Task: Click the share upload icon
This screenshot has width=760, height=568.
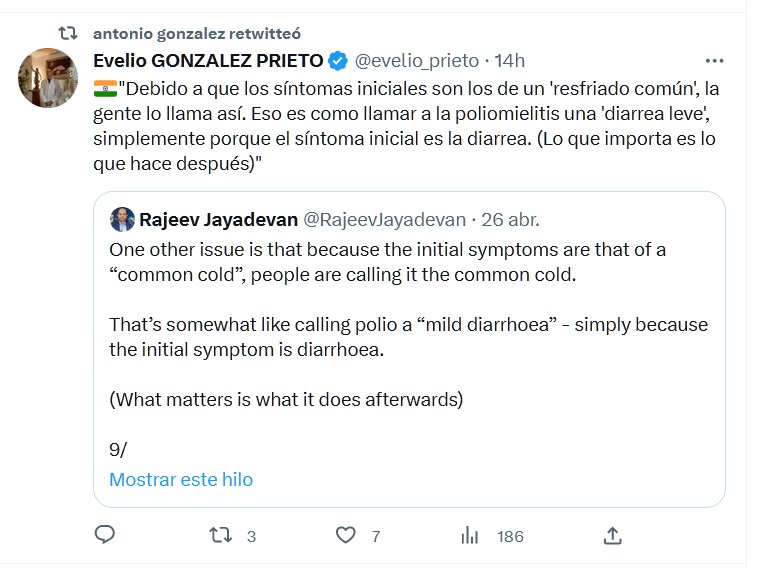Action: coord(614,535)
